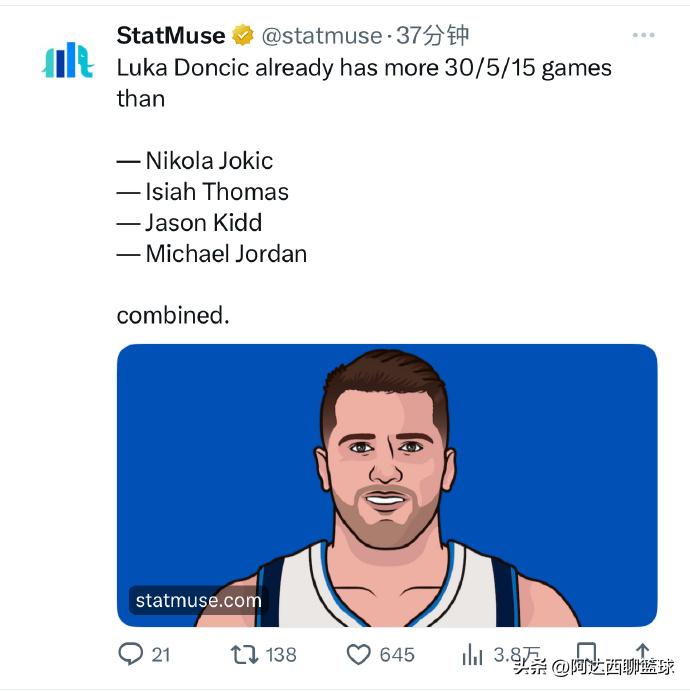Bookmark the tweet with bookmark icon
Image resolution: width=690 pixels, height=691 pixels.
tap(586, 652)
